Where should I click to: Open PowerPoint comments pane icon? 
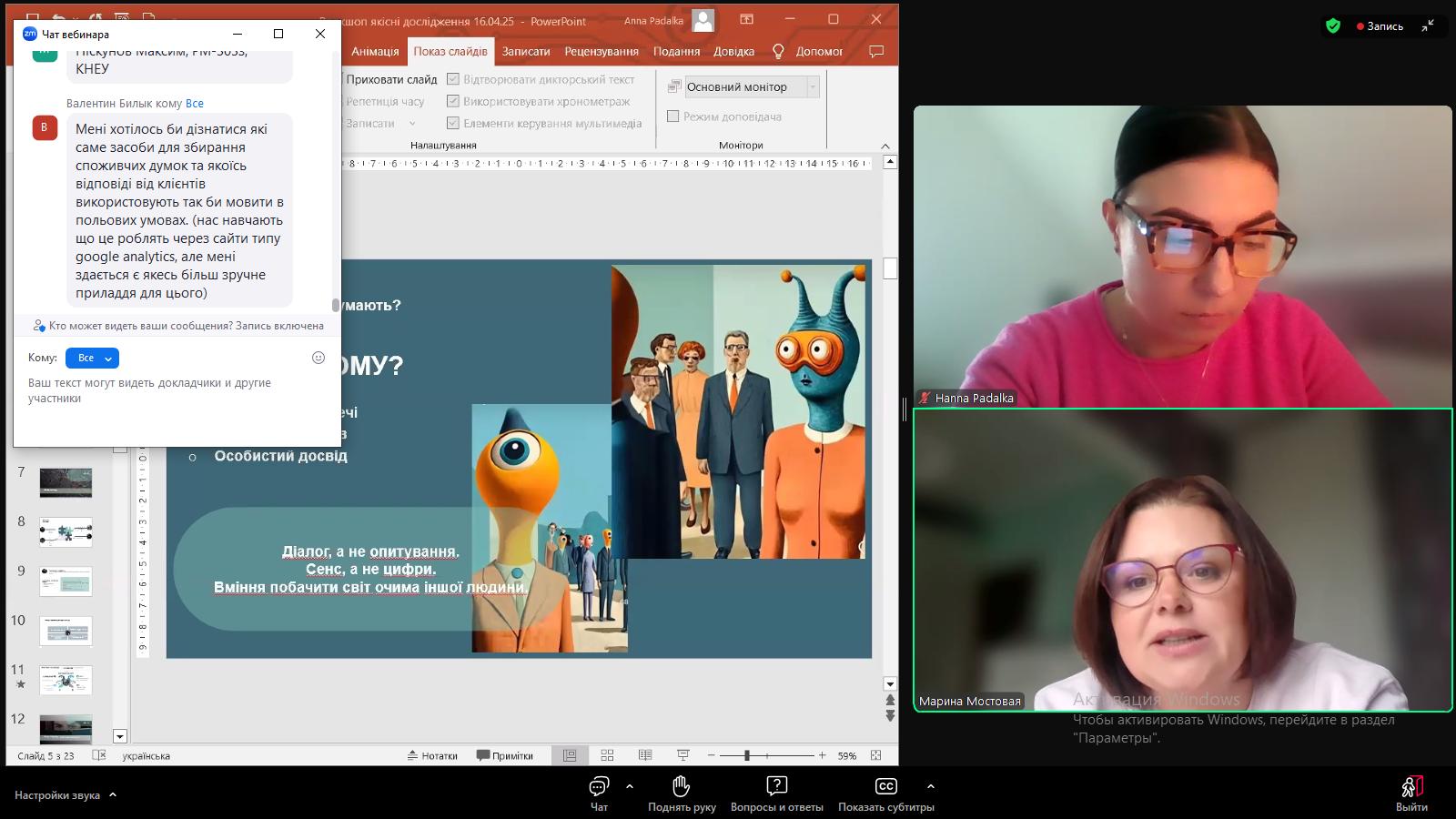pos(876,51)
